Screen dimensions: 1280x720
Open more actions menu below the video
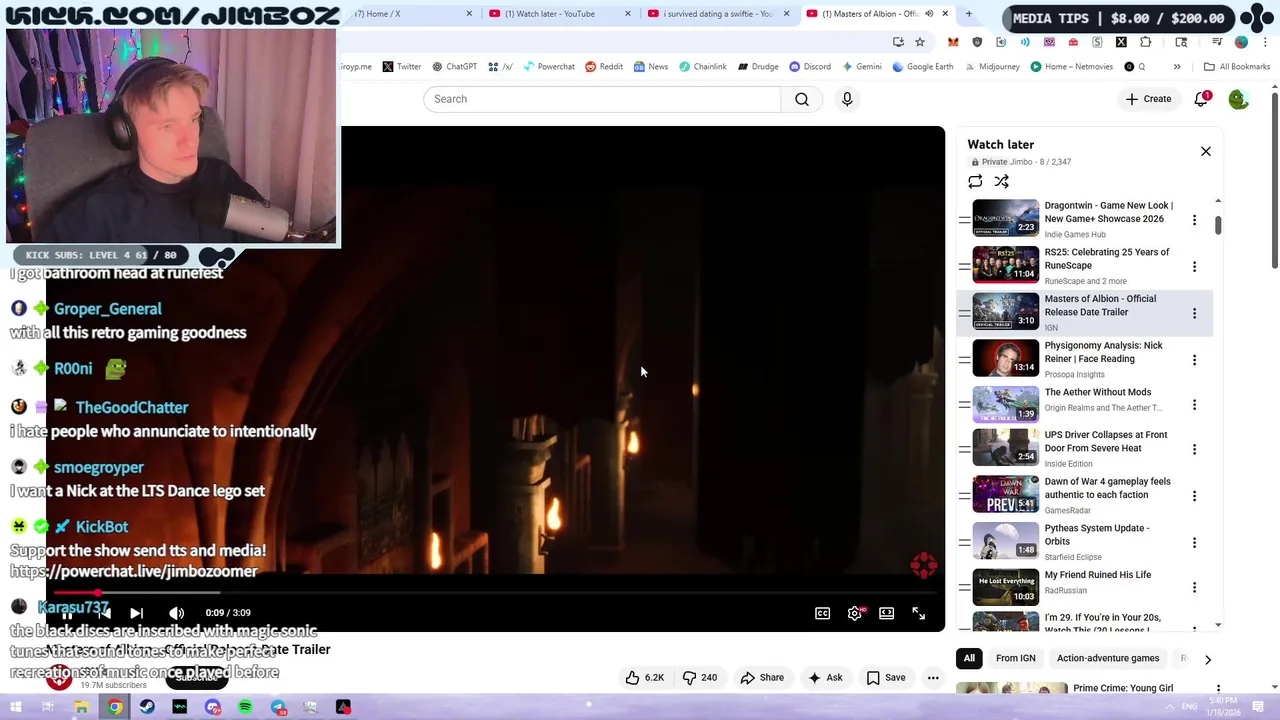pos(933,678)
